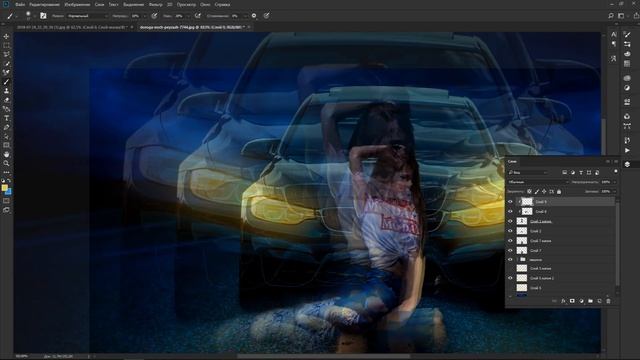The height and width of the screenshot is (360, 640).
Task: Toggle Quick Mask mode icon
Action: pos(6,201)
